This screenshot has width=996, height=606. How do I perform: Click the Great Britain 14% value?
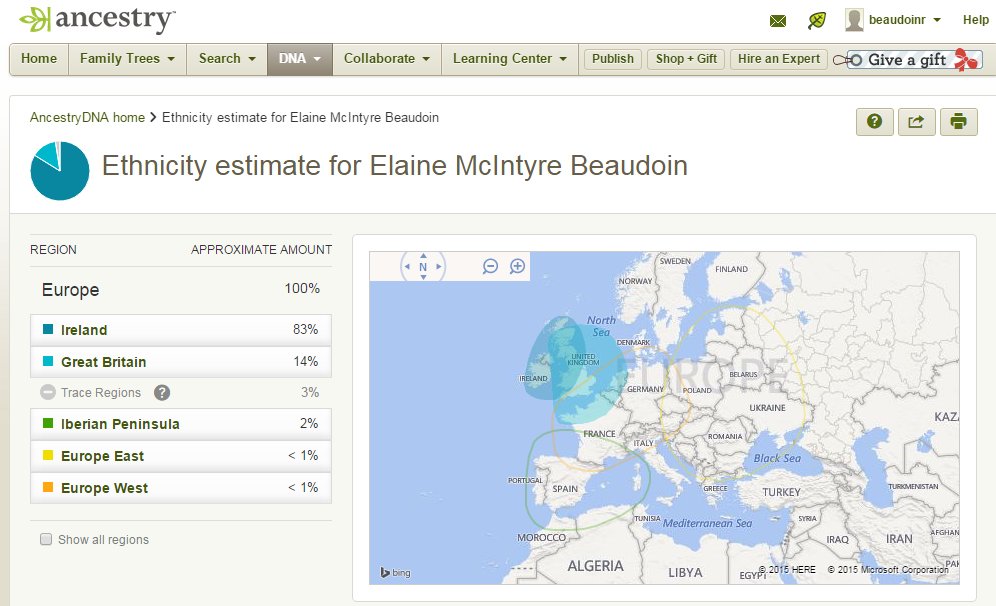[306, 361]
